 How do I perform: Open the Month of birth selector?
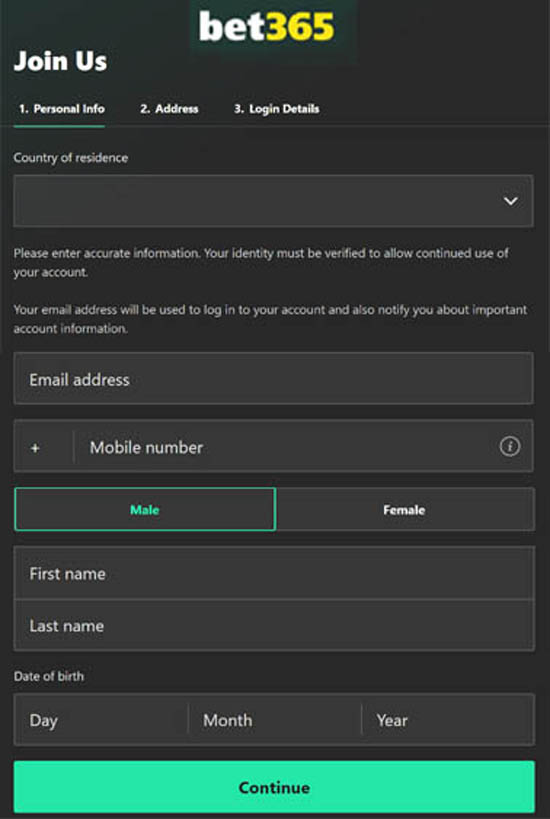[x=275, y=720]
